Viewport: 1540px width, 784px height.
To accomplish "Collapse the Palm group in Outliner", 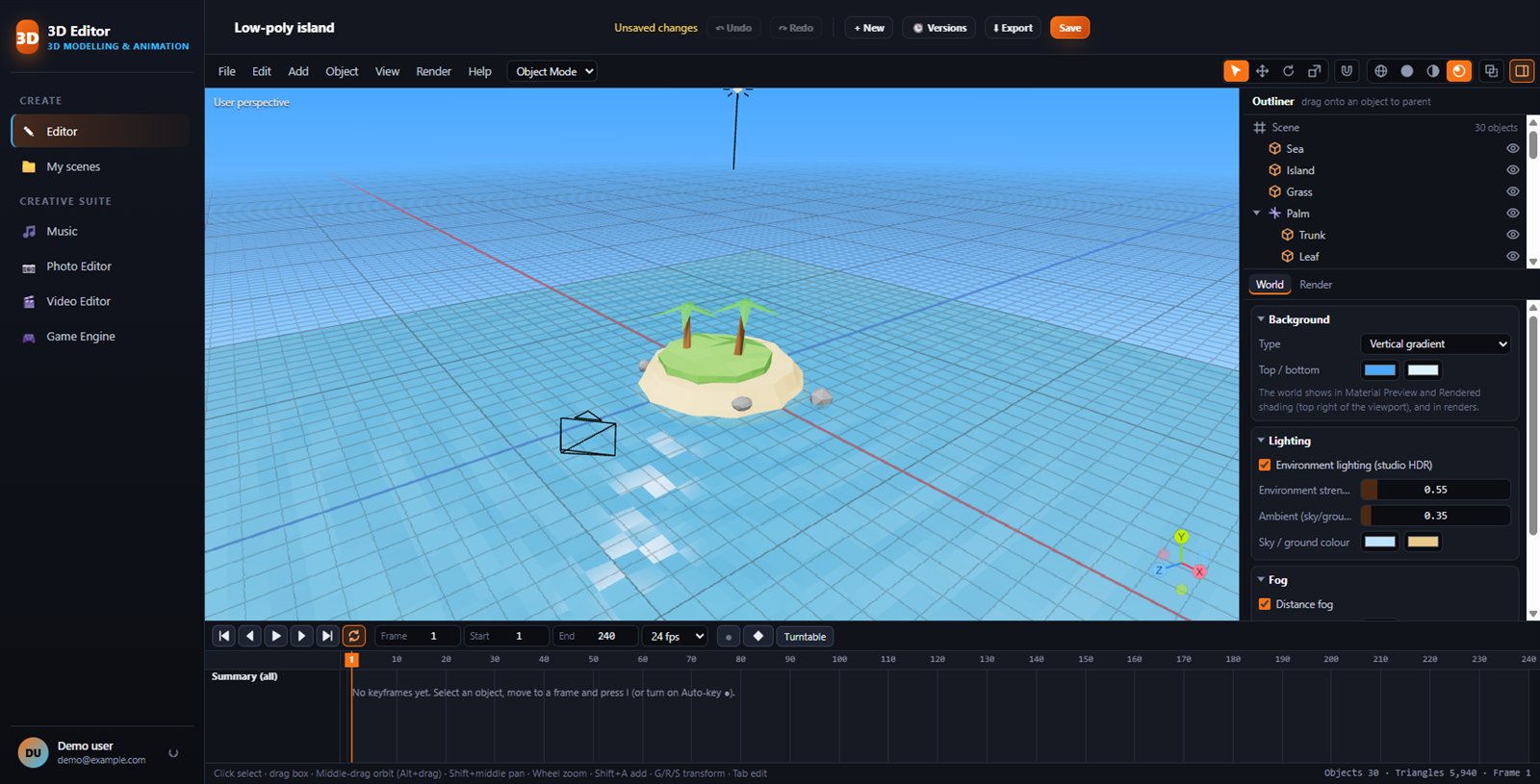I will (x=1257, y=214).
